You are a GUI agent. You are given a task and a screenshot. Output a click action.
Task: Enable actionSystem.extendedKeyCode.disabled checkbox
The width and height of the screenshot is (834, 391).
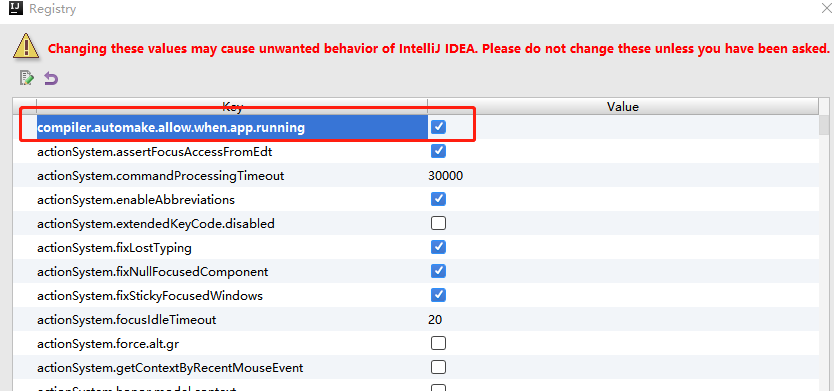(438, 223)
